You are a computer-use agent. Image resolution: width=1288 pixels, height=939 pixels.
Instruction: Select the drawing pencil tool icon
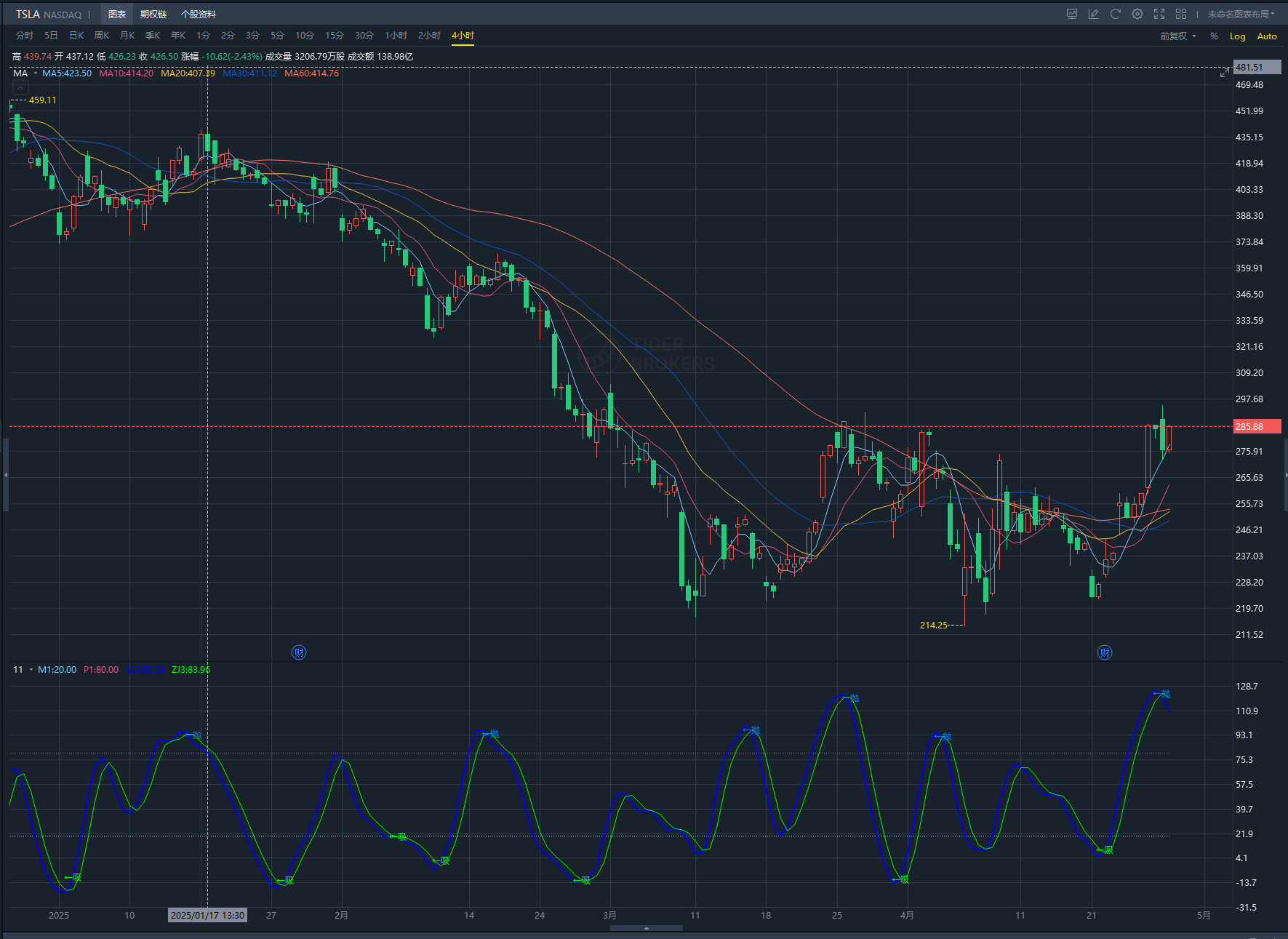1093,14
